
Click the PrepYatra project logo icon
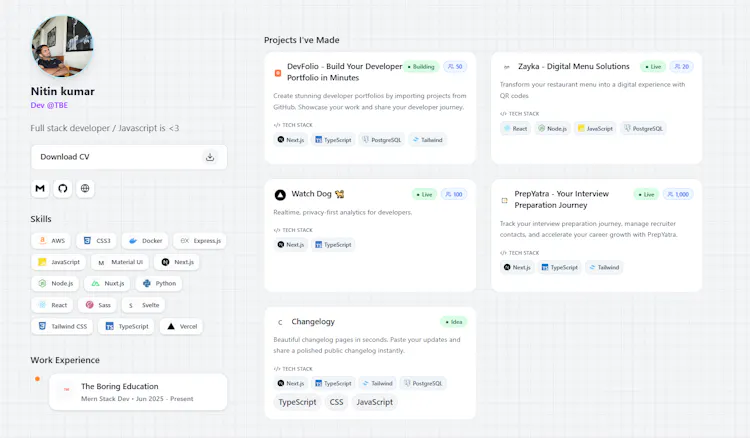504,200
